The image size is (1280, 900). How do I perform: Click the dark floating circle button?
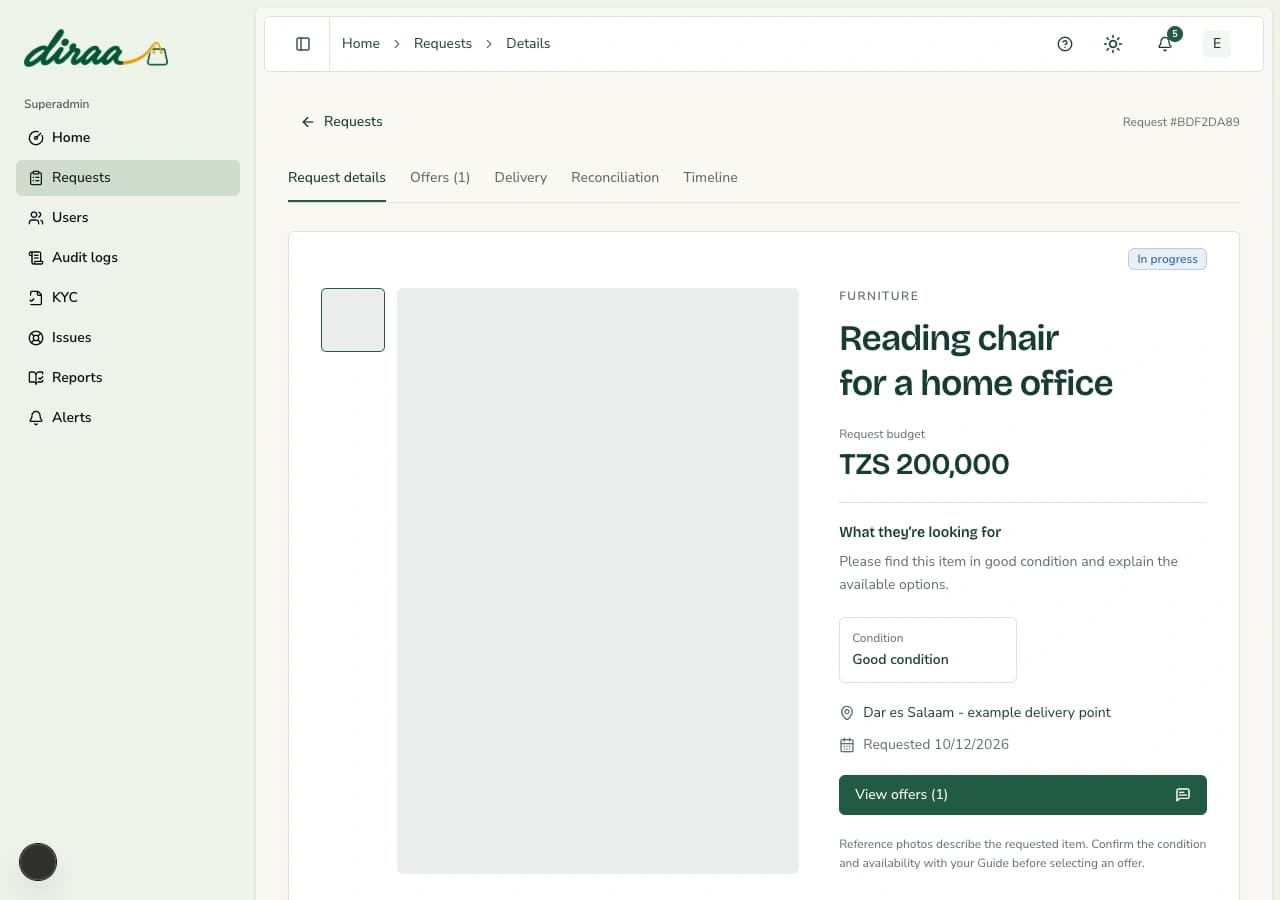click(x=38, y=862)
